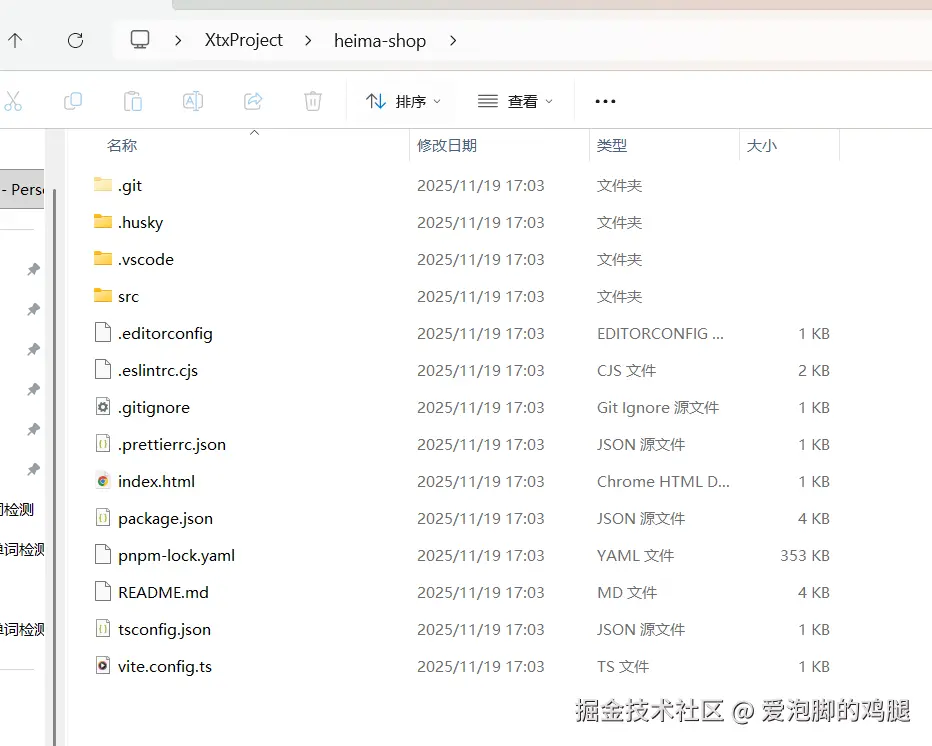The height and width of the screenshot is (746, 932).
Task: Select the .prettierrc.json file icon
Action: [103, 443]
